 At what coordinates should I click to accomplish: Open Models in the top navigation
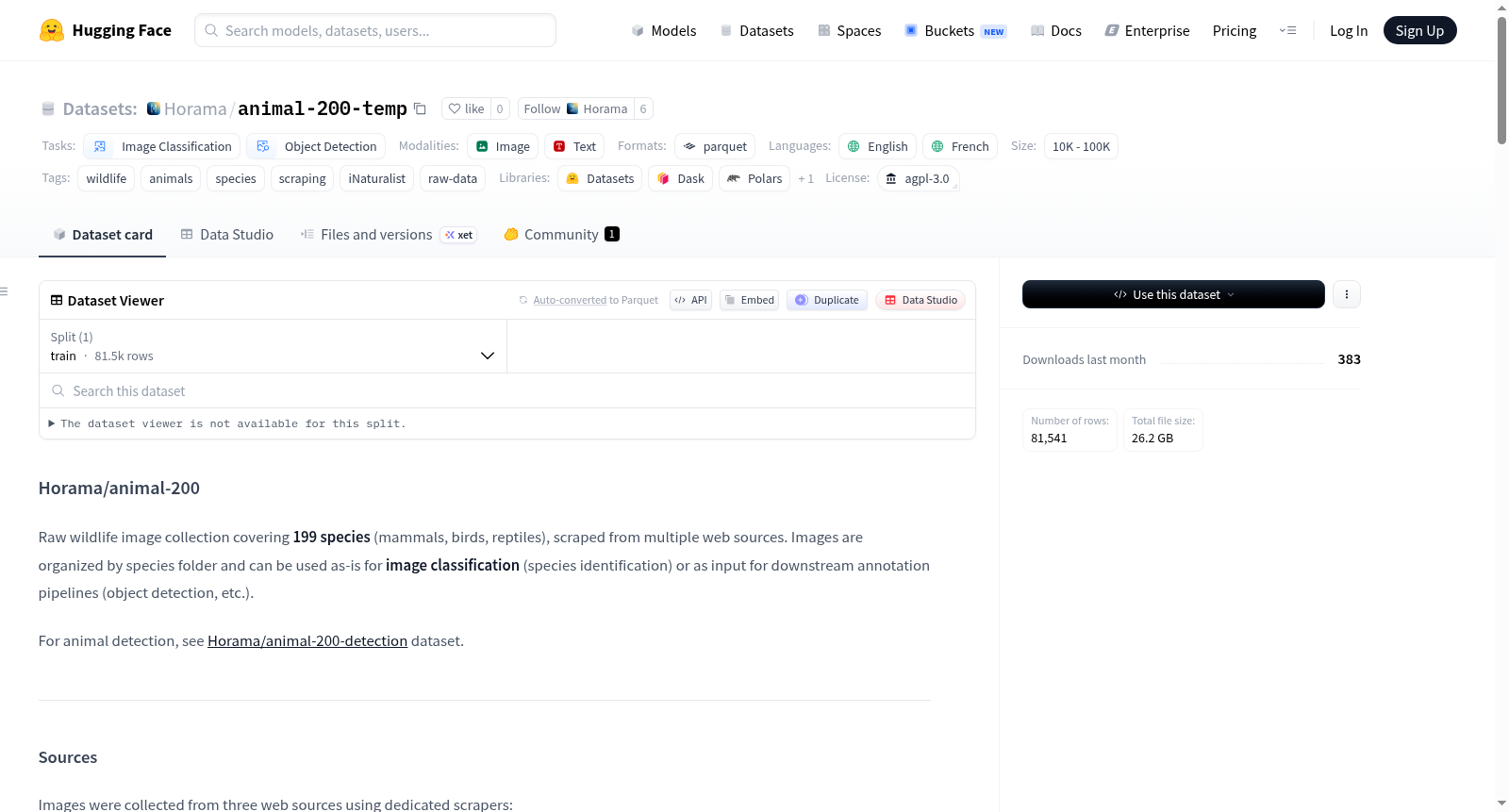(664, 30)
